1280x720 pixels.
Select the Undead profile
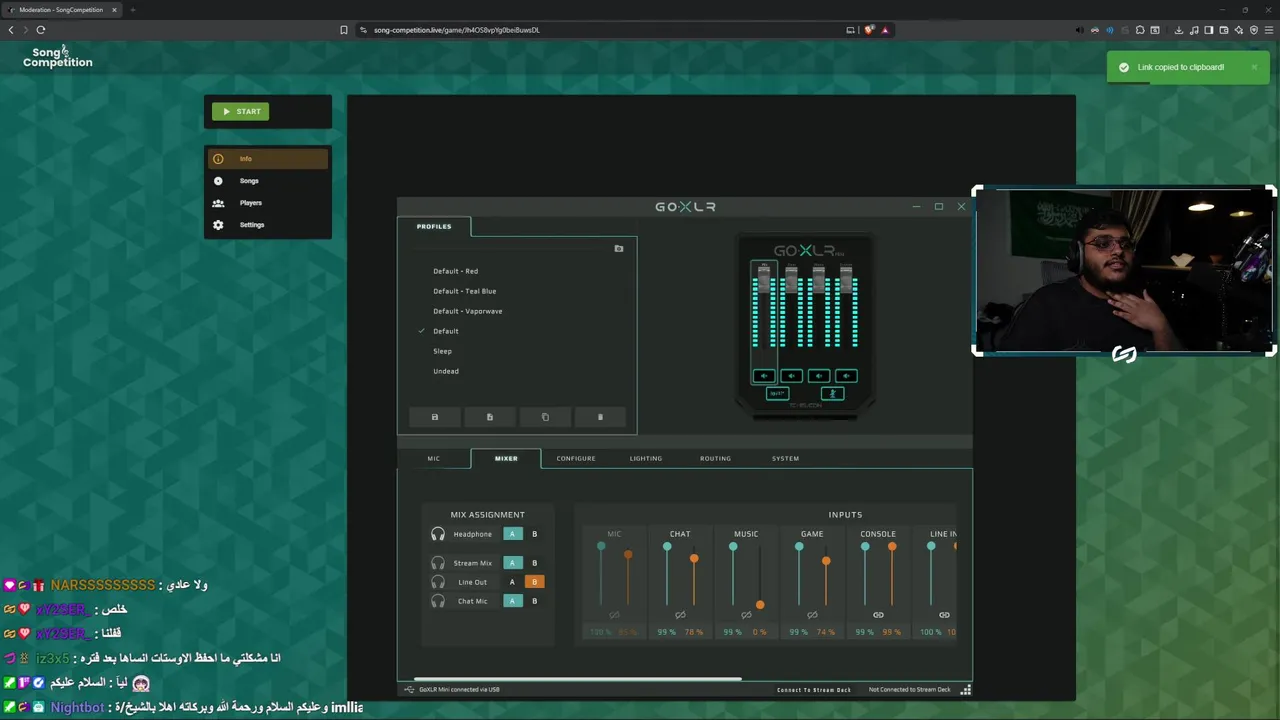click(x=446, y=371)
